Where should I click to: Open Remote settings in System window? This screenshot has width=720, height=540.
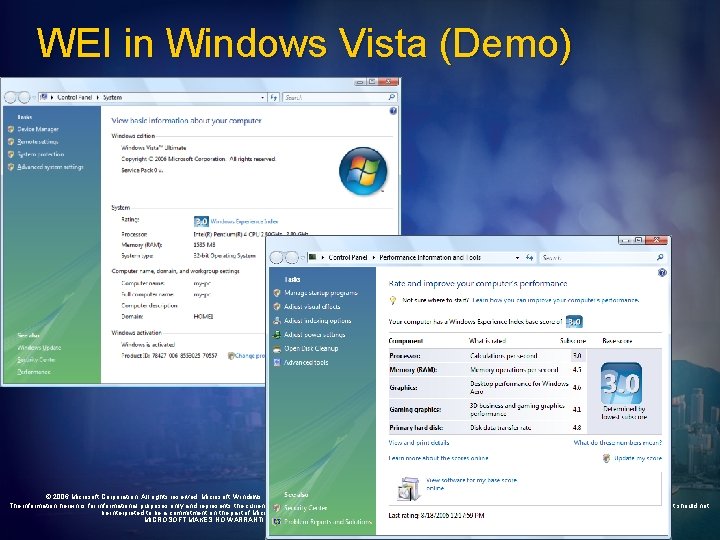pos(38,141)
